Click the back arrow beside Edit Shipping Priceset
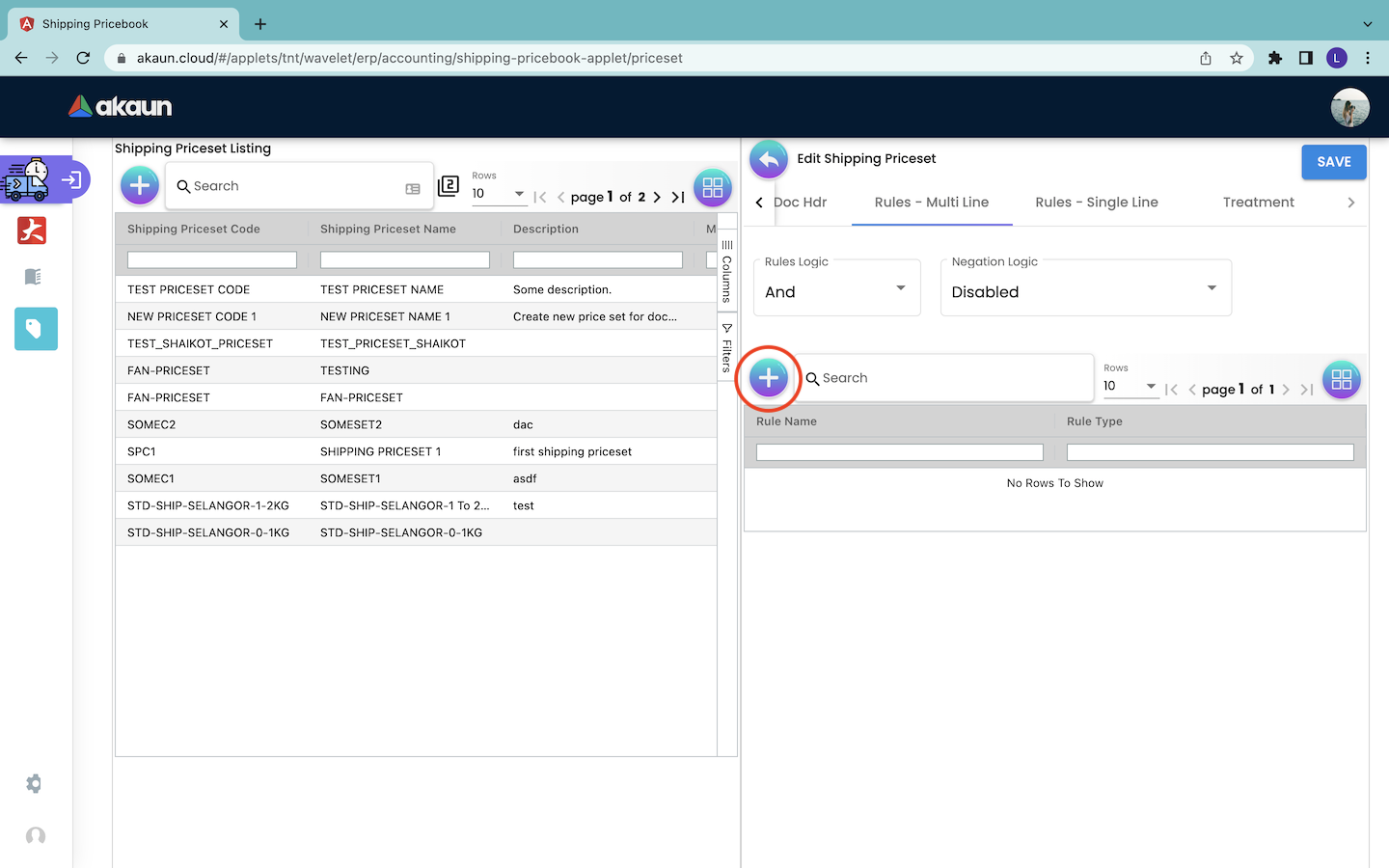 769,159
